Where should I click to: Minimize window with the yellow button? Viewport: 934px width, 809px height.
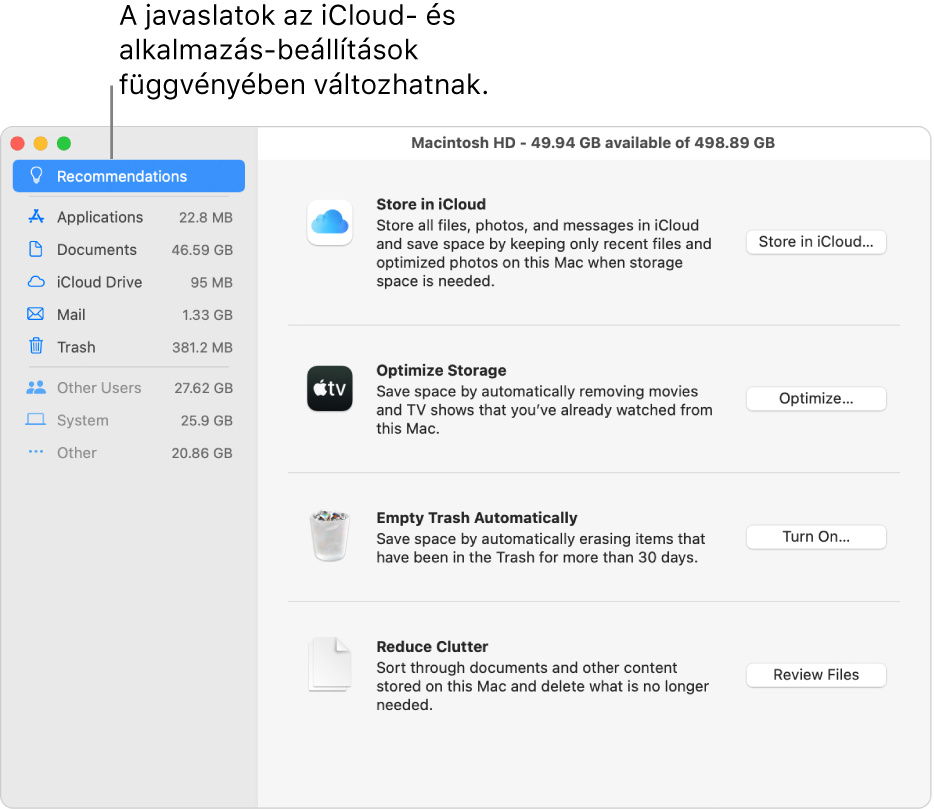pos(41,144)
